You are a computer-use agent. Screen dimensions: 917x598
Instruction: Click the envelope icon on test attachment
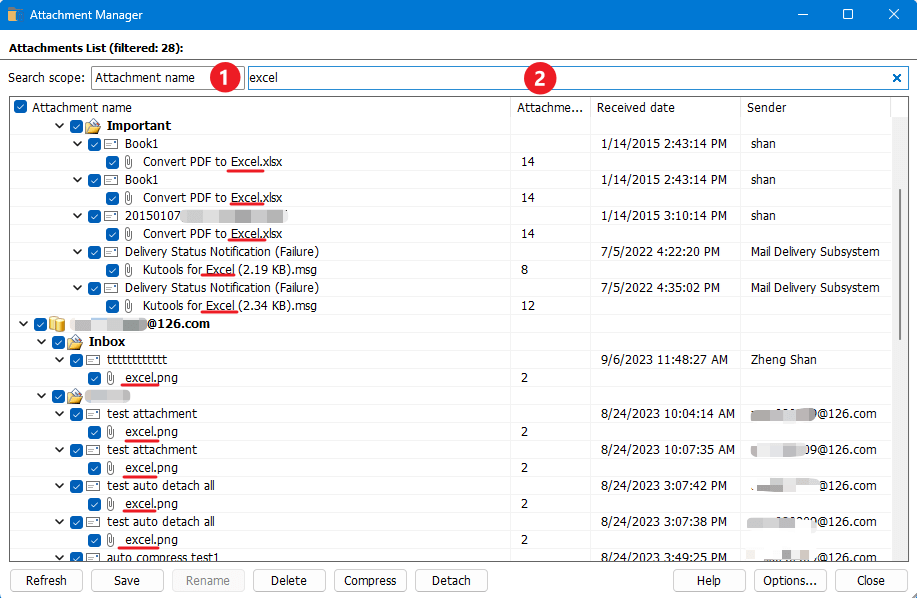click(x=93, y=413)
